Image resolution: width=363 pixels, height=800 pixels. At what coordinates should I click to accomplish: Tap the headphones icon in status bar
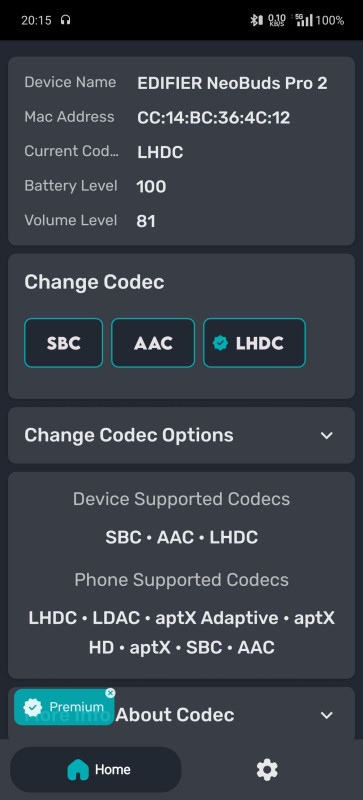tap(65, 20)
